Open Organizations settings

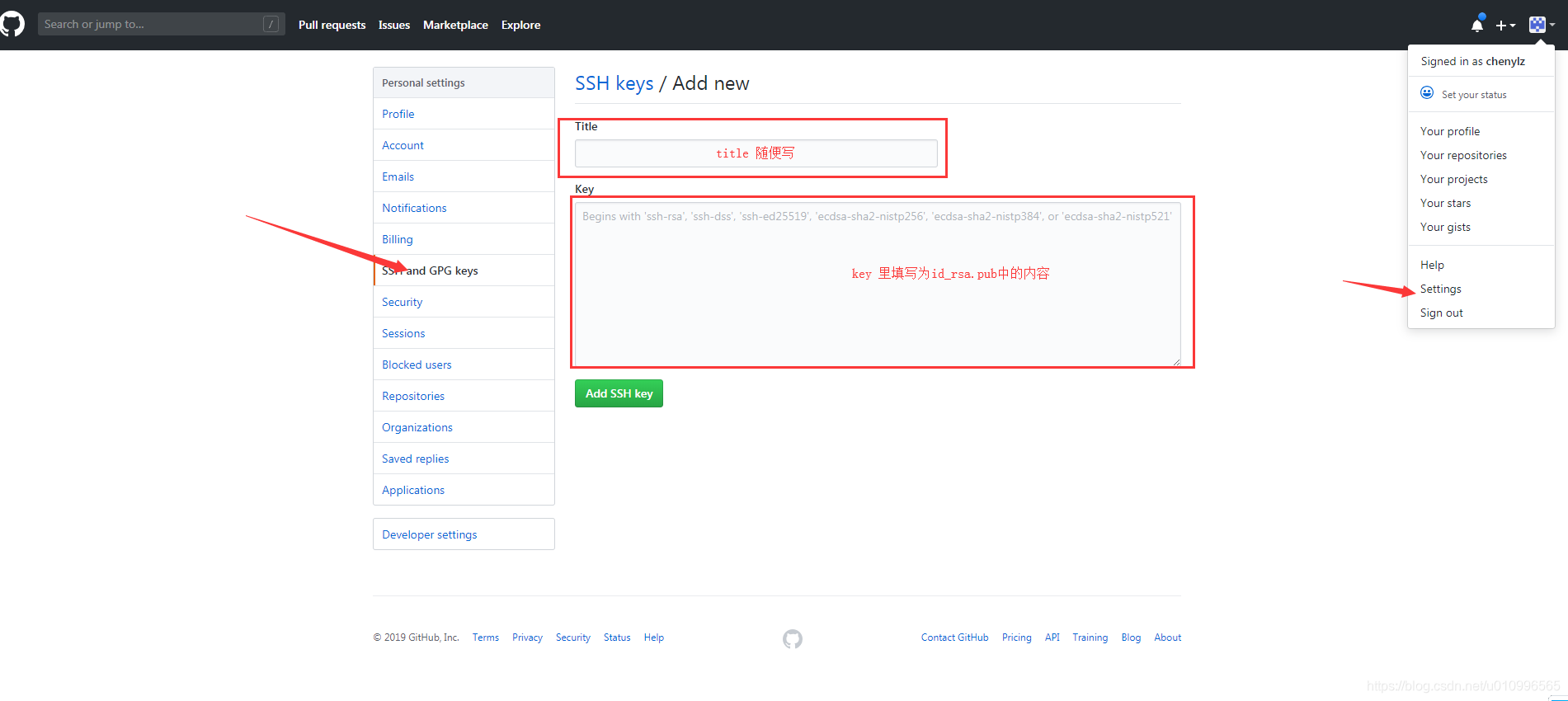tap(464, 427)
